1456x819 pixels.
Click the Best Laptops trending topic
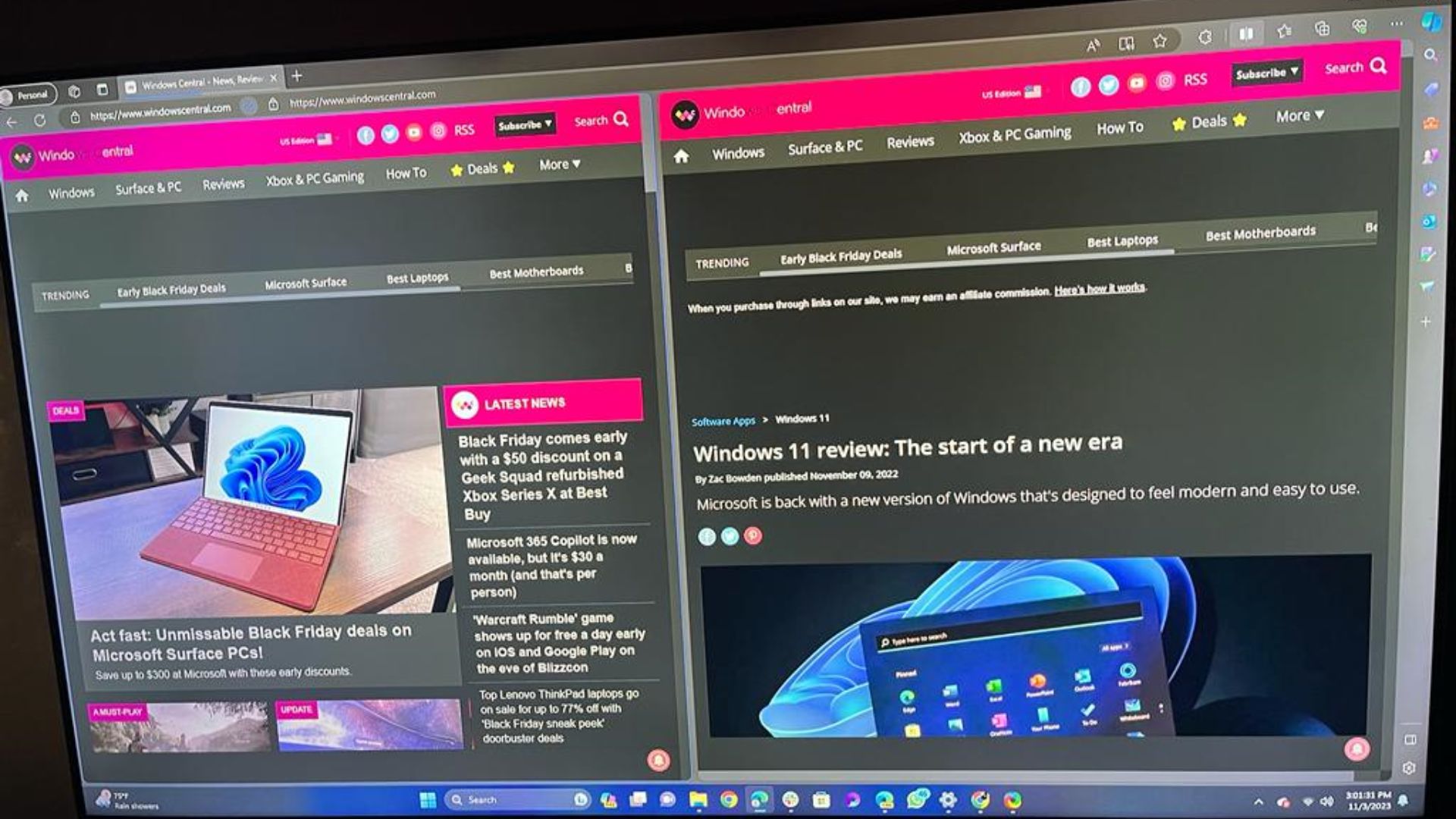[x=418, y=278]
